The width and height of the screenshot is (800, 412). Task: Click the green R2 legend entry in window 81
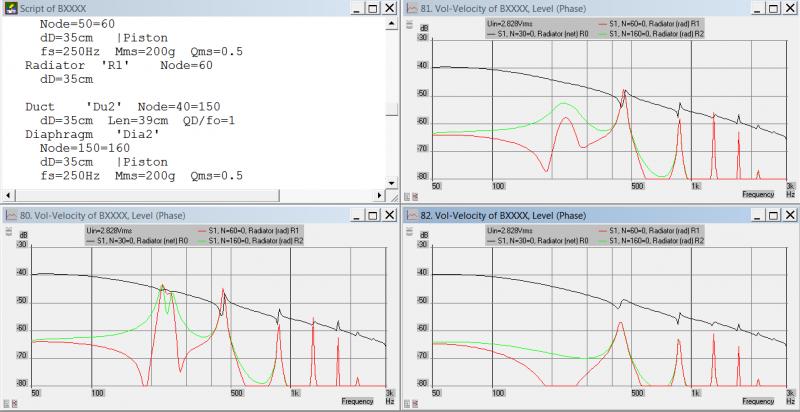[x=652, y=34]
